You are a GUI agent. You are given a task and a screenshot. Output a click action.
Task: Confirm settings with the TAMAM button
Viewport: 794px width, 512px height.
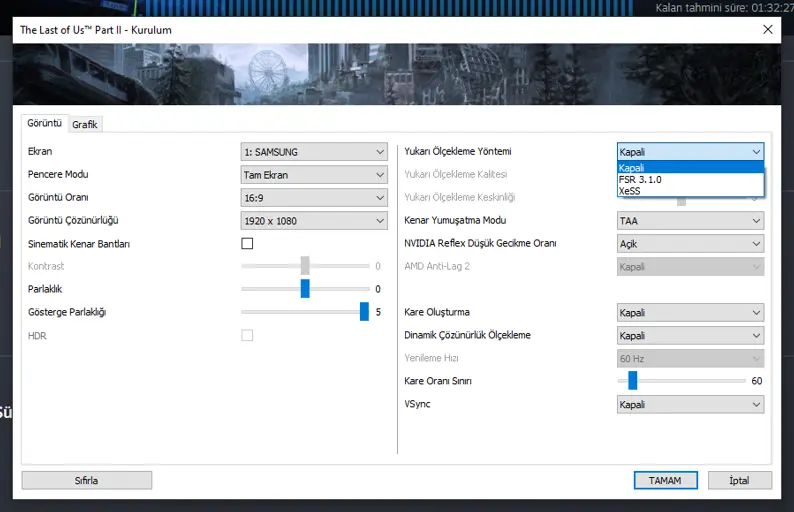point(665,480)
